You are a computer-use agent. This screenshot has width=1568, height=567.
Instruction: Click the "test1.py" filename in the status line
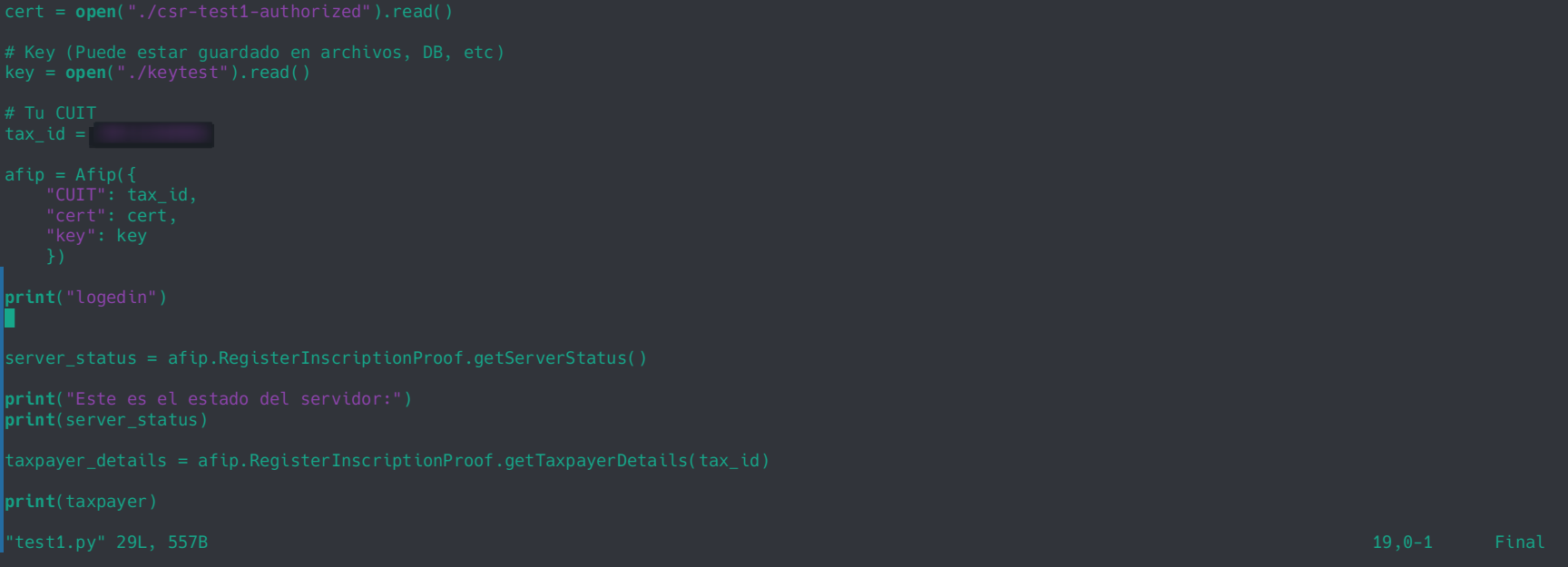pos(55,543)
